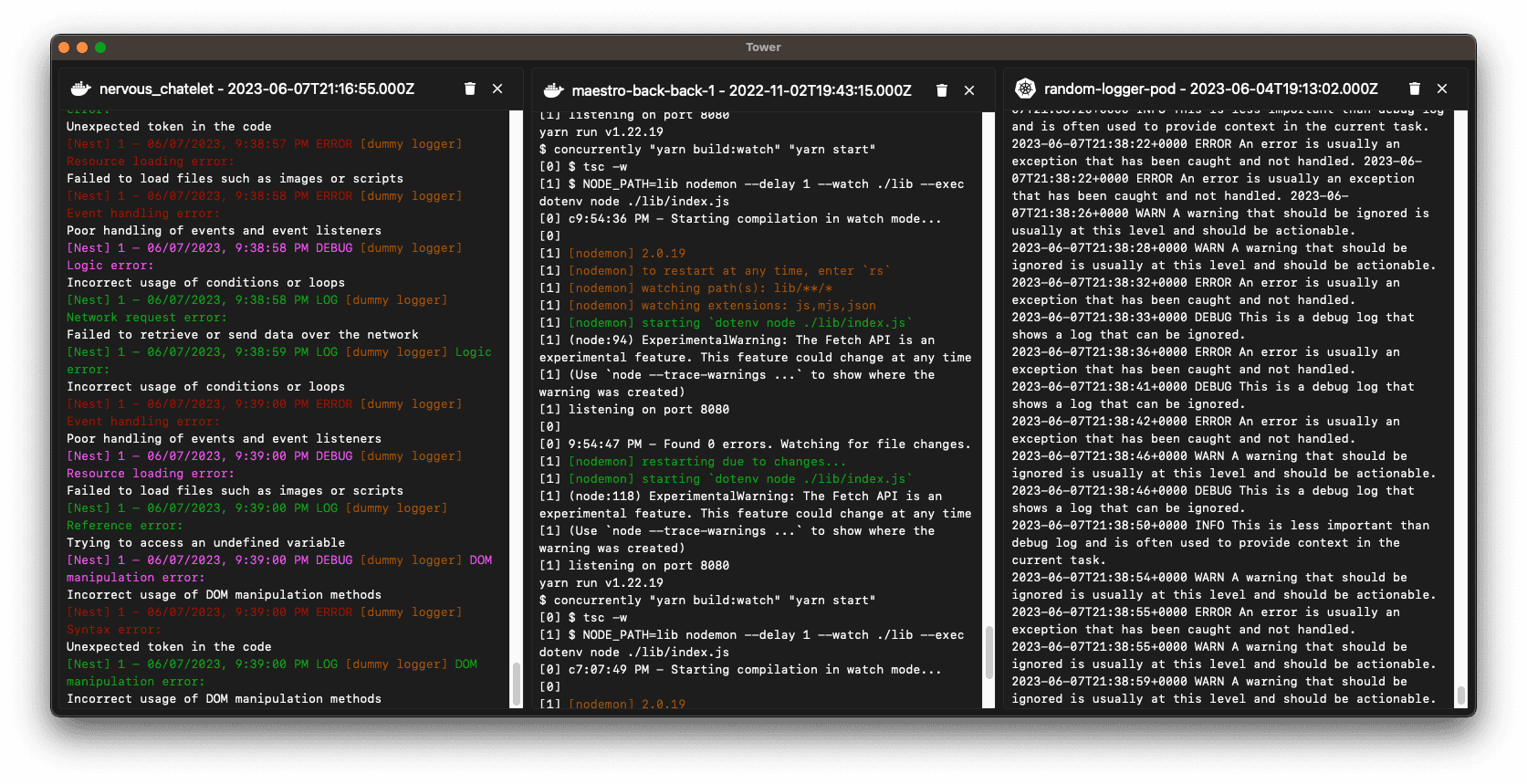1527x784 pixels.
Task: Close the maestro-back-back-1 log panel
Action: (x=969, y=90)
